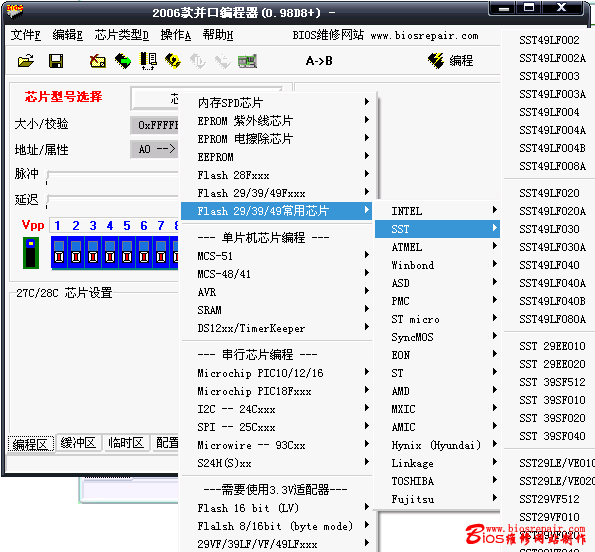Select chip SST29VF512
Viewport: 595px width, 552px height.
(549, 499)
